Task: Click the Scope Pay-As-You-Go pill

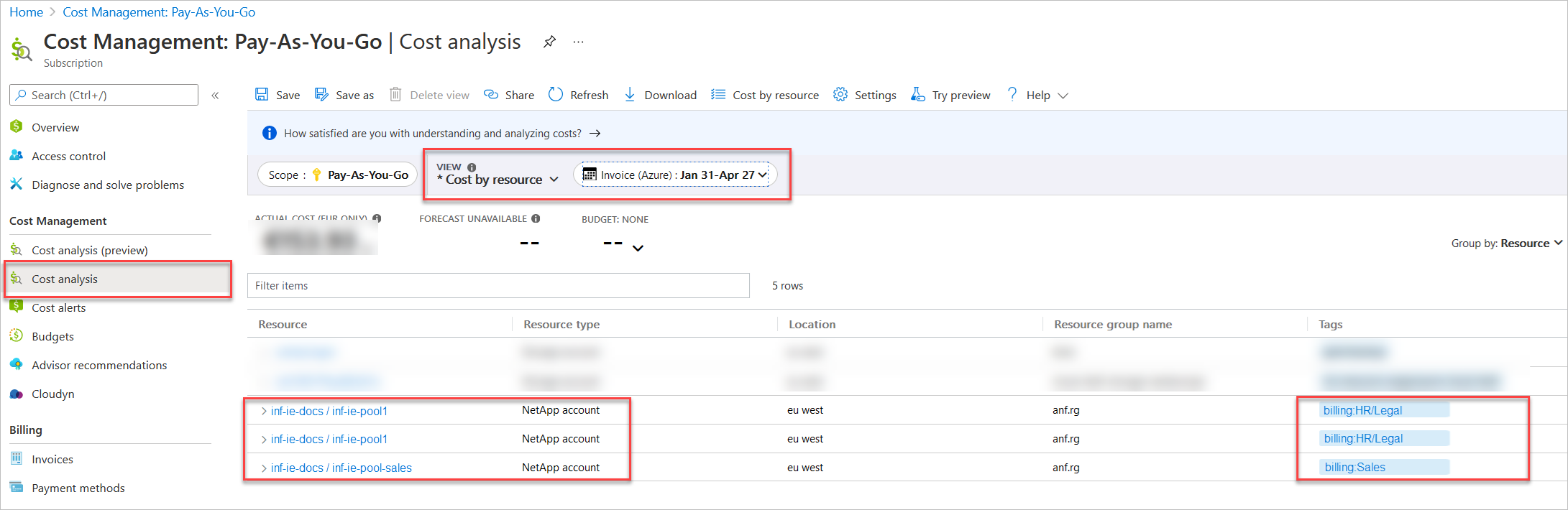Action: pyautogui.click(x=337, y=175)
